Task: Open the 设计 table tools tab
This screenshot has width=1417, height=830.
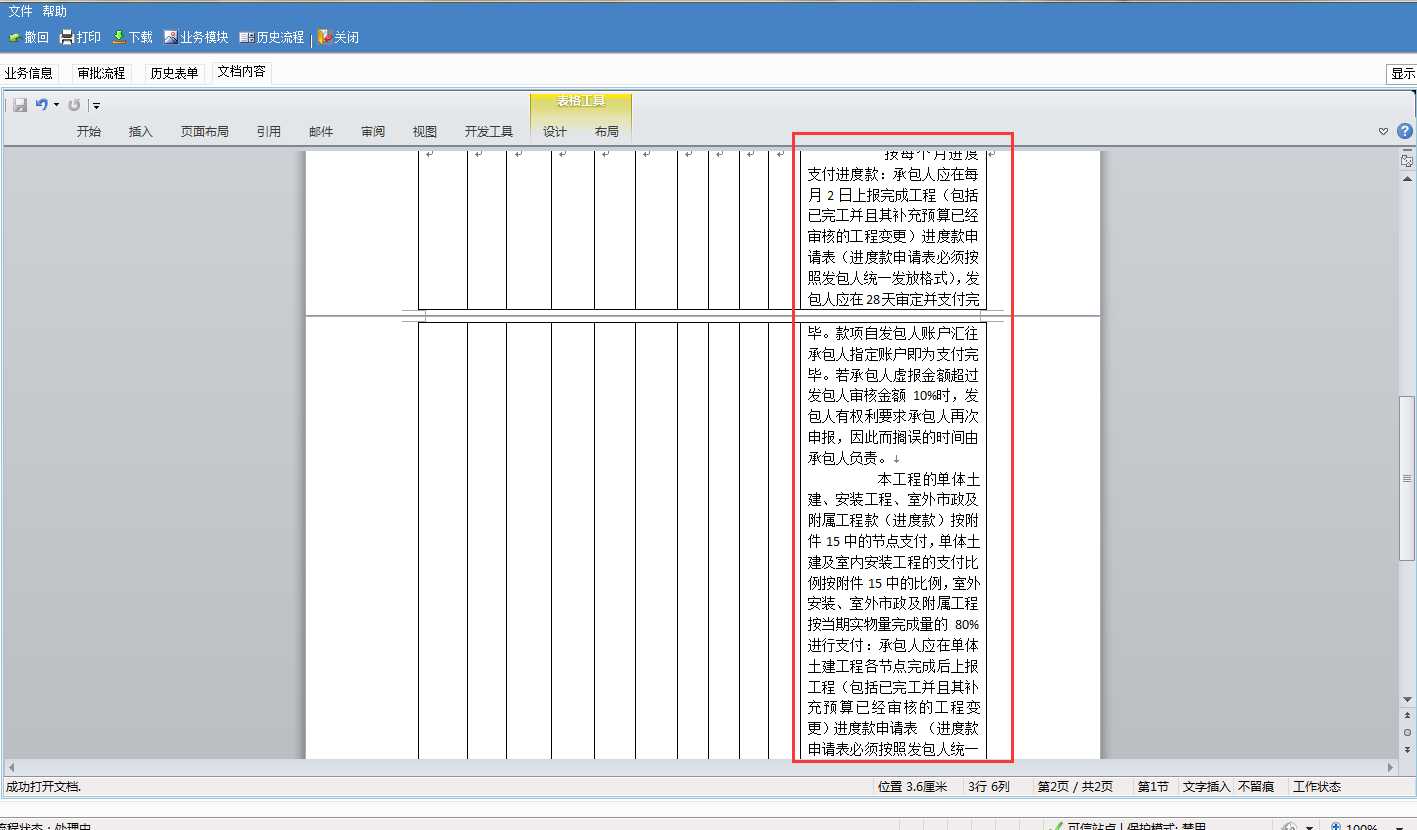Action: (555, 131)
